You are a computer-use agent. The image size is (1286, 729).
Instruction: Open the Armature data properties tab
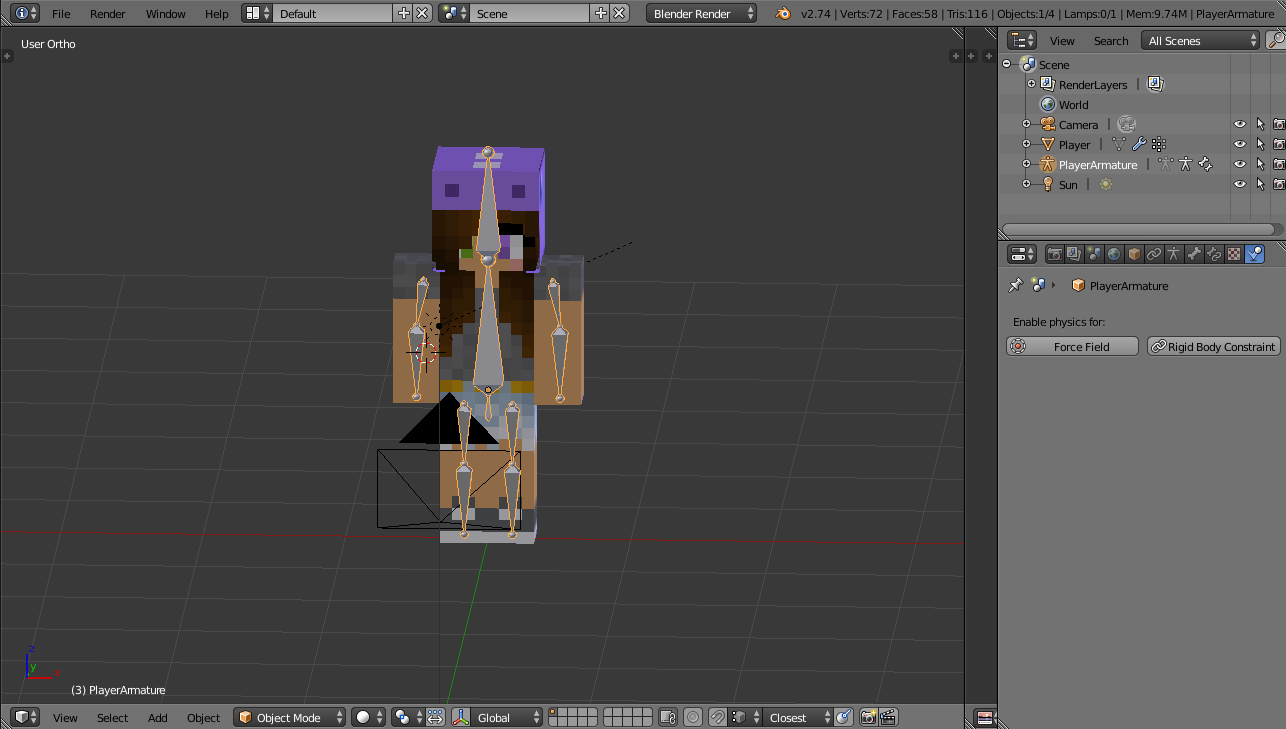(x=1174, y=254)
